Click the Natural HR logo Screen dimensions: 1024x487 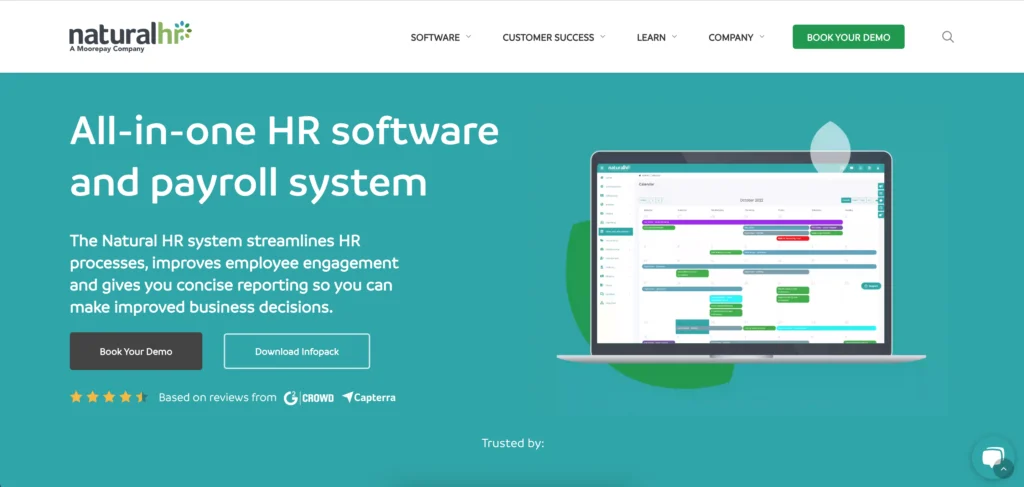coord(130,37)
